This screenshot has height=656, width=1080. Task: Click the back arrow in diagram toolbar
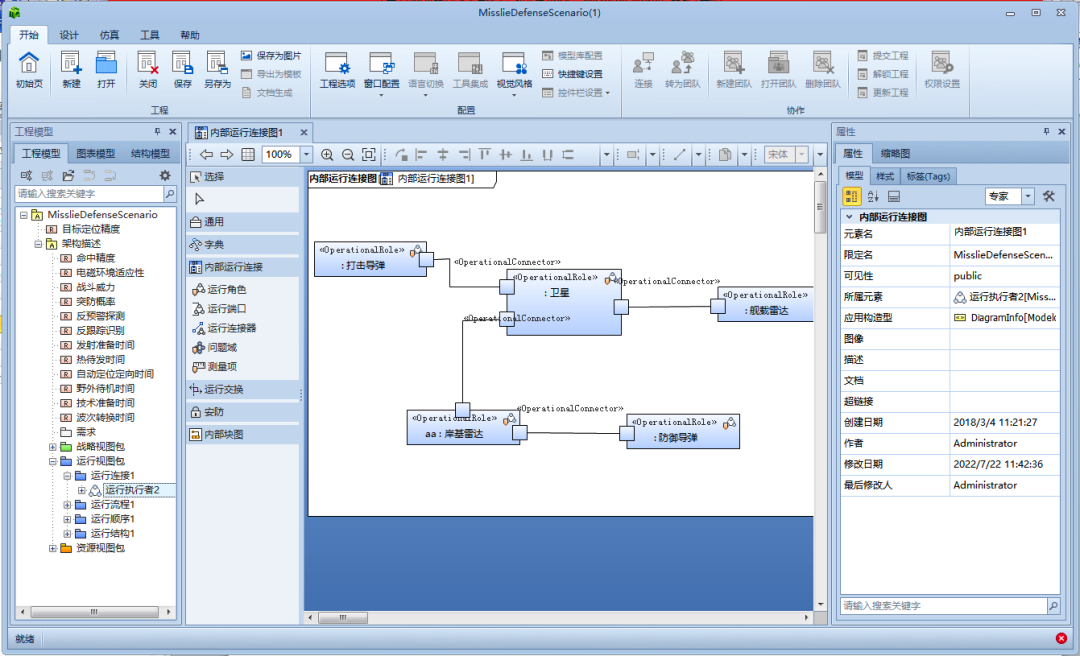tap(206, 154)
